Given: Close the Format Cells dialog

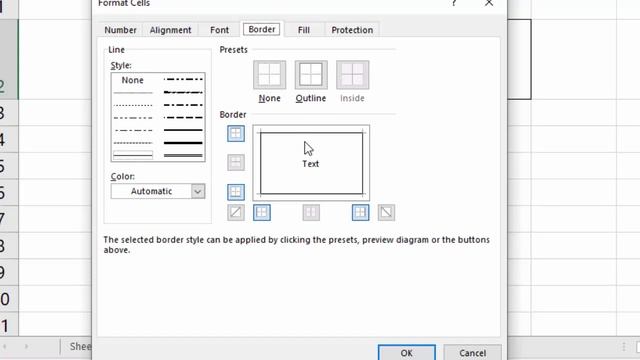Looking at the screenshot, I should click(489, 3).
